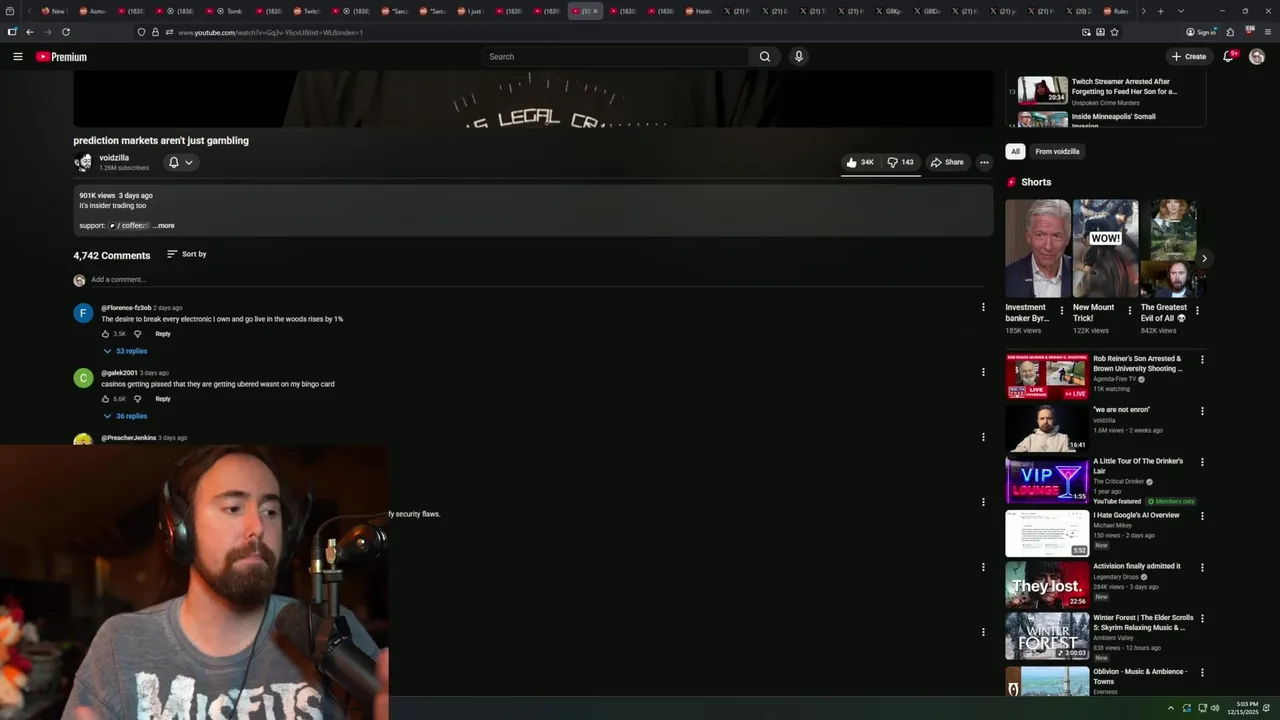Screen dimensions: 1280x720
Task: Dislike Florence-fz3ob's comment
Action: (x=138, y=334)
